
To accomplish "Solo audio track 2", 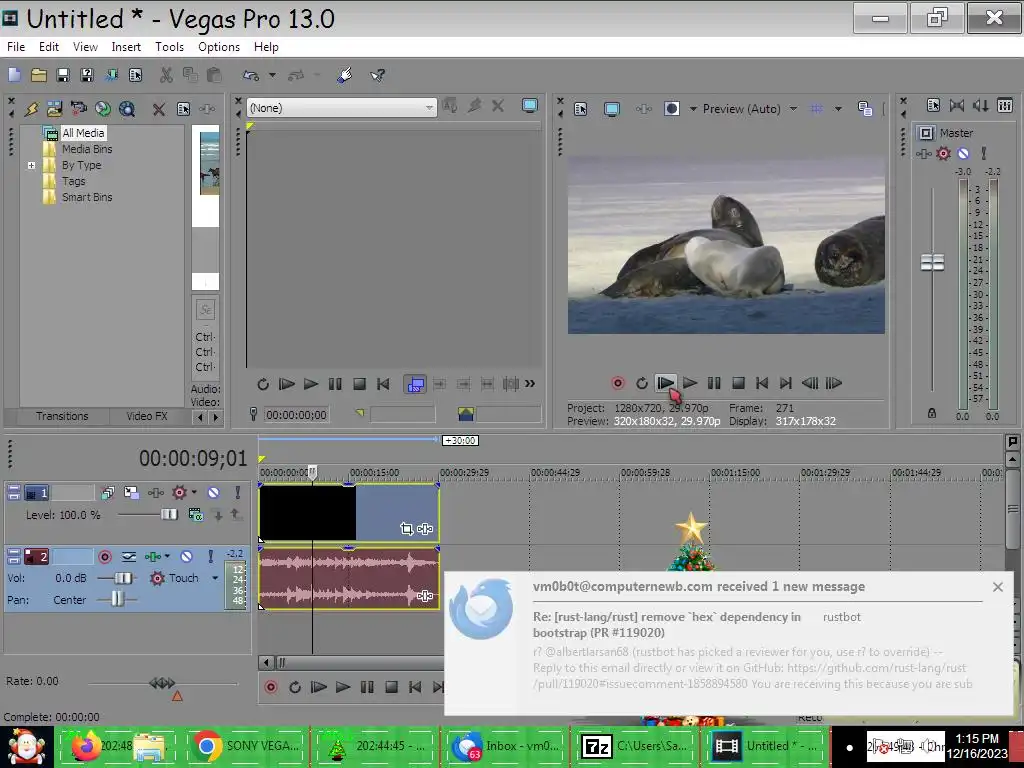I will [211, 556].
